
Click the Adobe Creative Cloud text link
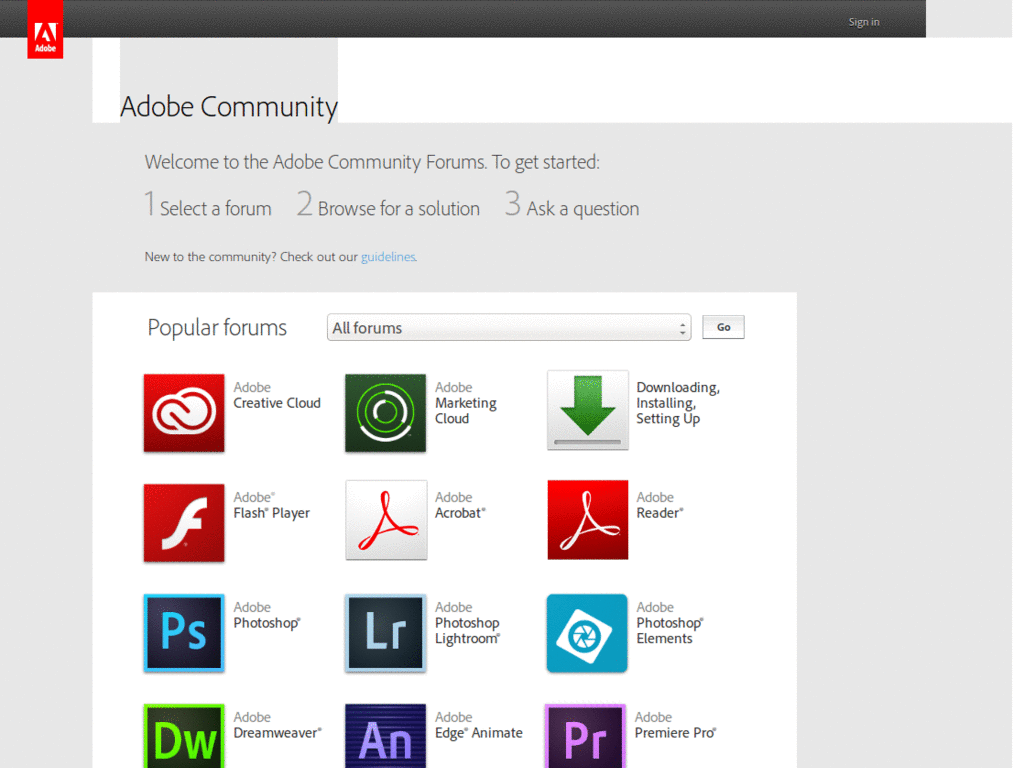(x=277, y=395)
